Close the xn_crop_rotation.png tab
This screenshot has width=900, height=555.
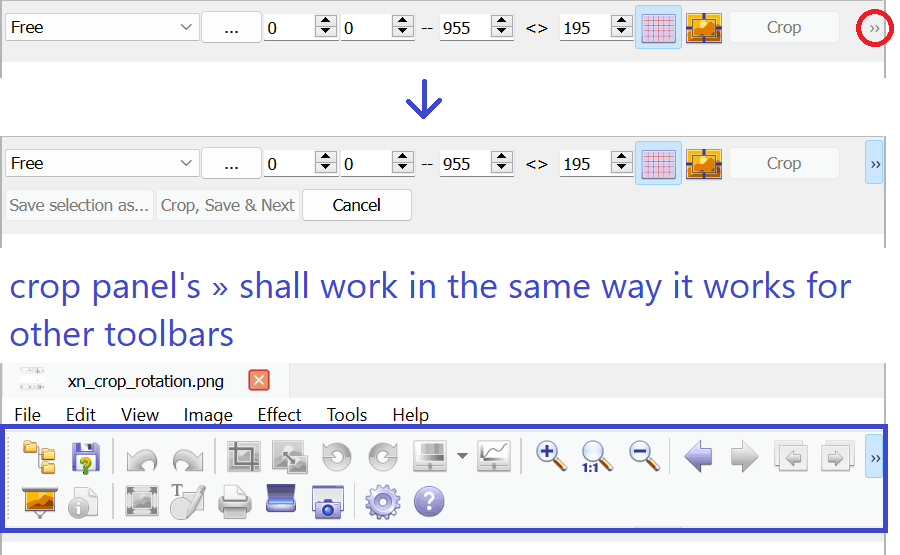pyautogui.click(x=259, y=380)
